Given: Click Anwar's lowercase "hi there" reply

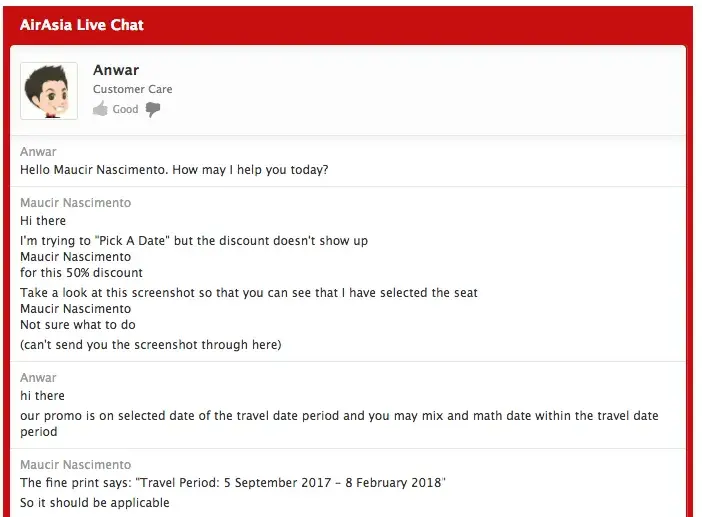Looking at the screenshot, I should pos(43,396).
